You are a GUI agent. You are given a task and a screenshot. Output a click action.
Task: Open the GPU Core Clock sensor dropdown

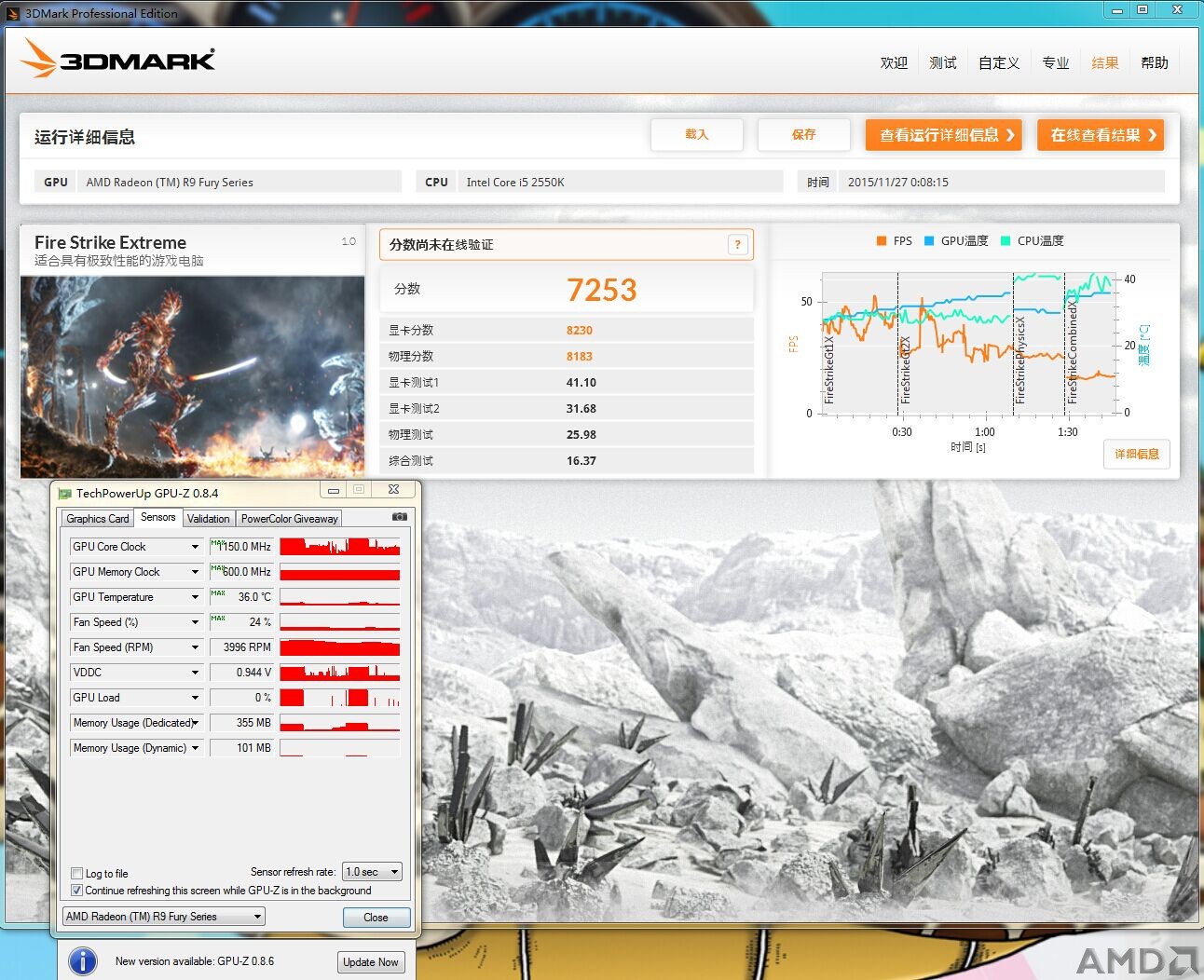(x=195, y=547)
